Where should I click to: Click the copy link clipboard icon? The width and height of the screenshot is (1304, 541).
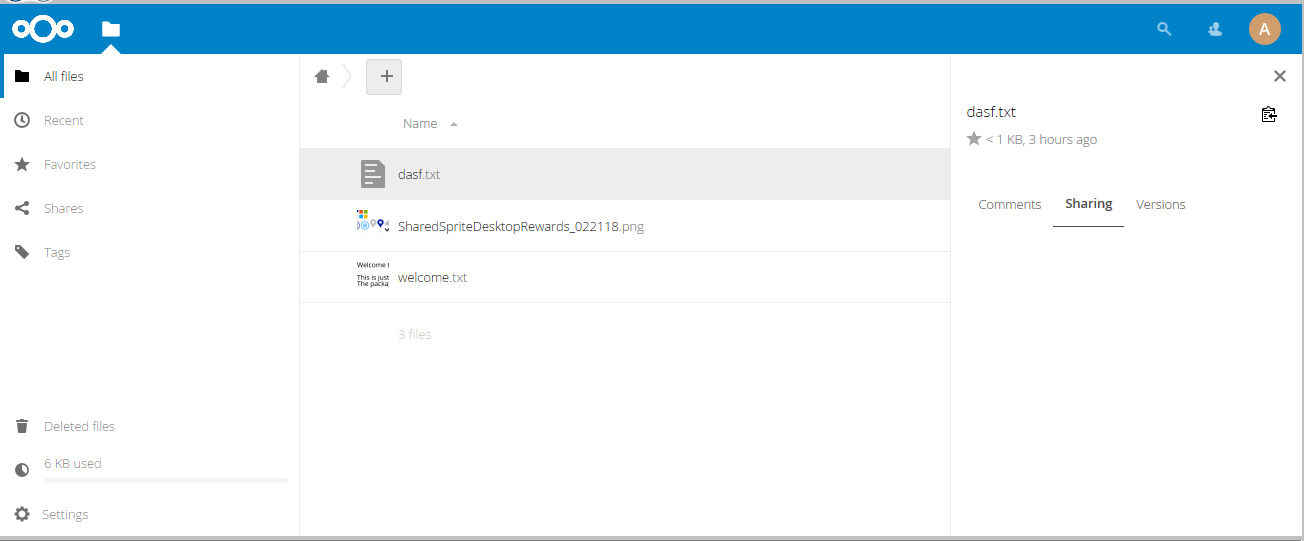[1269, 114]
